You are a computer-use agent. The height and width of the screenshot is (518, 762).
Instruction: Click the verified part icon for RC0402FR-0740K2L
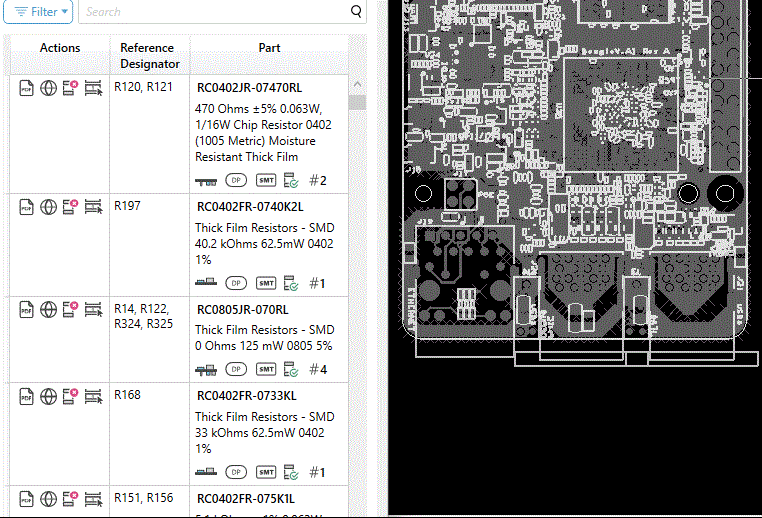(291, 283)
